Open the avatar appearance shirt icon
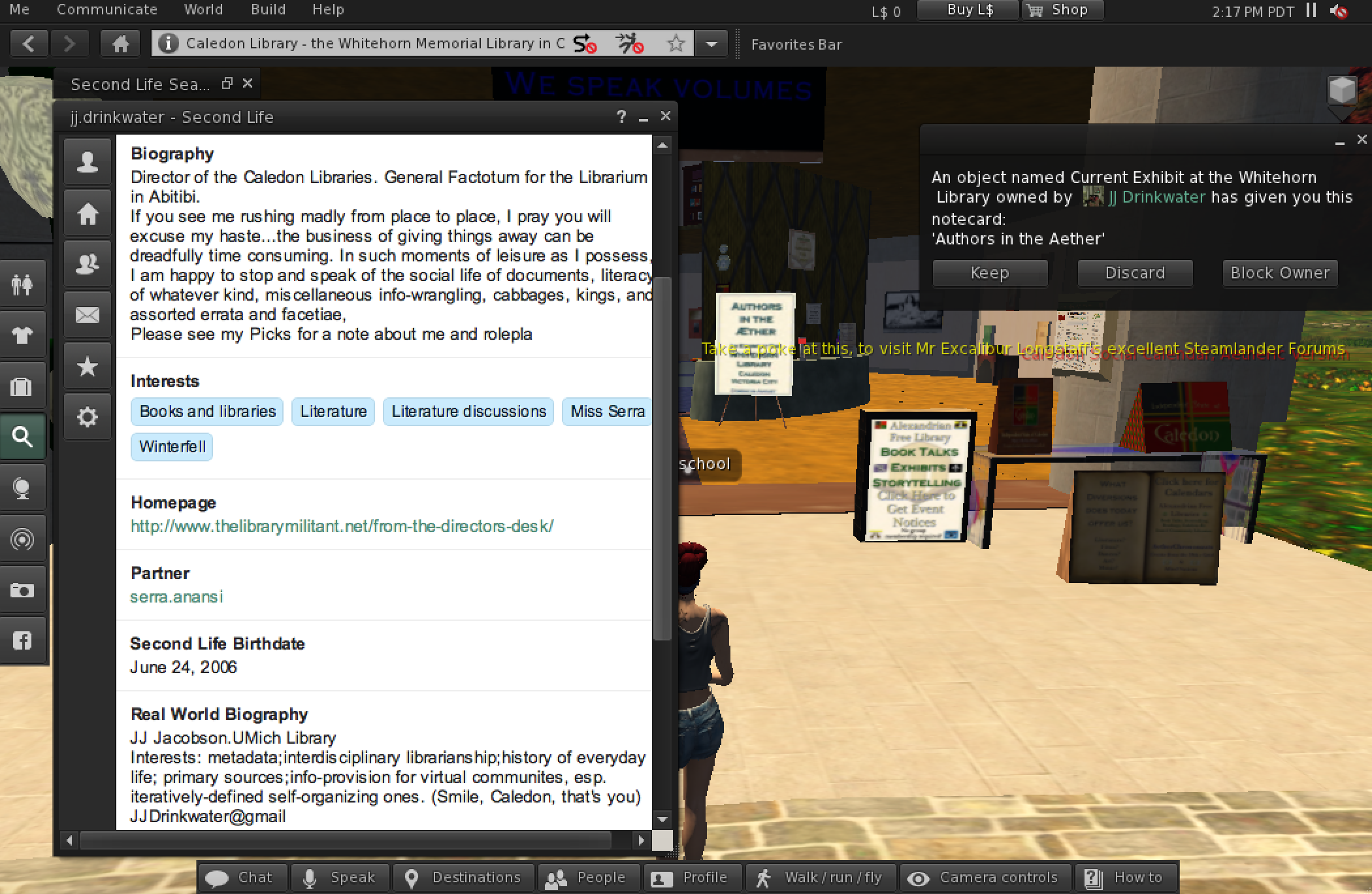Image resolution: width=1372 pixels, height=894 pixels. [22, 335]
